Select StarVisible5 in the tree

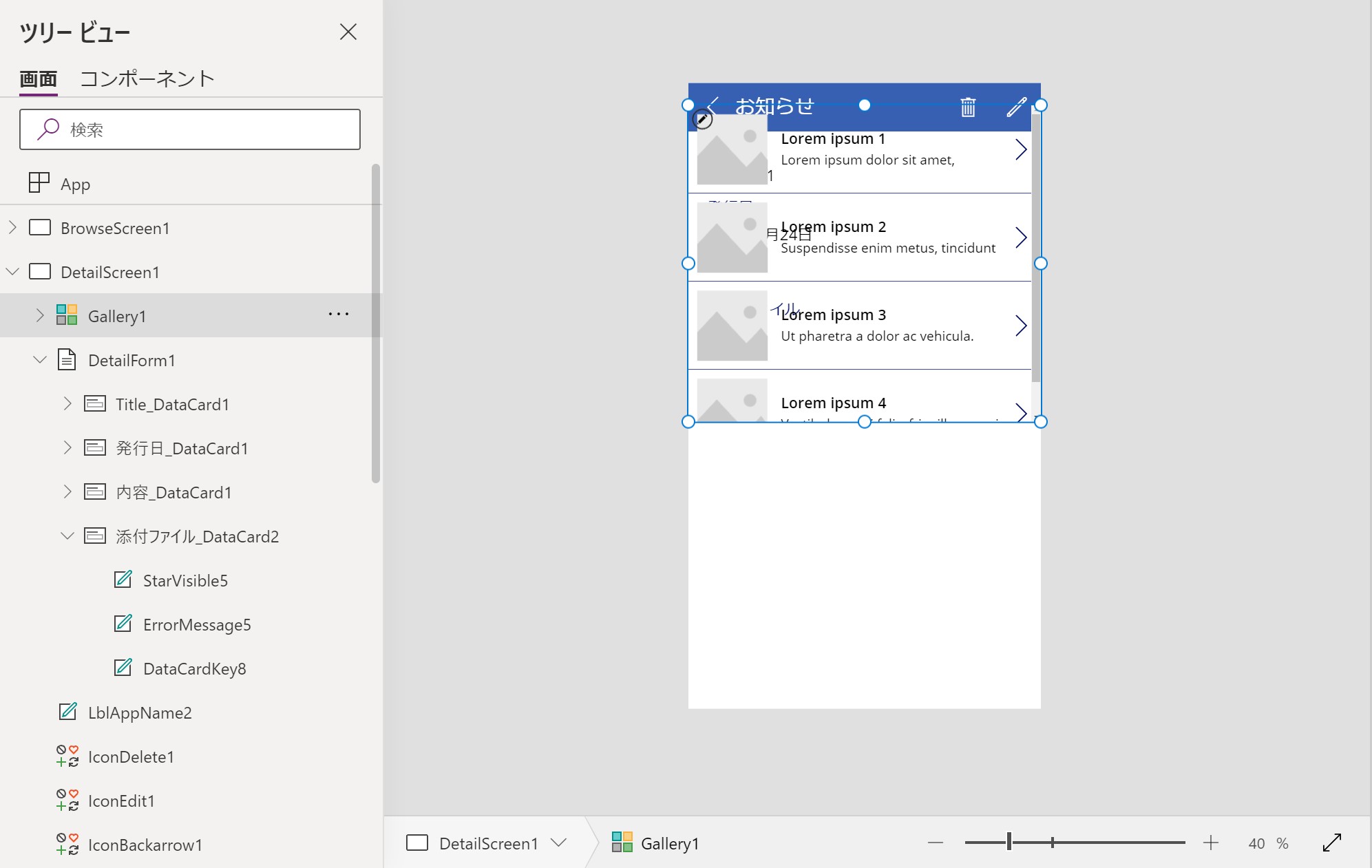point(185,581)
